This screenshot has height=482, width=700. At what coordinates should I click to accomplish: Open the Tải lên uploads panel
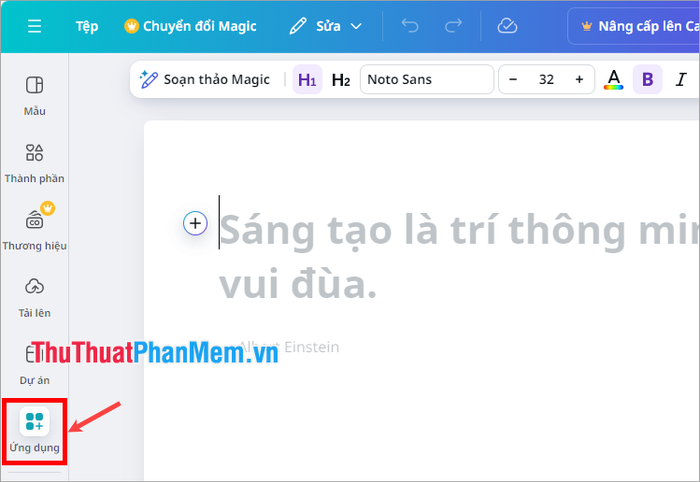(34, 298)
